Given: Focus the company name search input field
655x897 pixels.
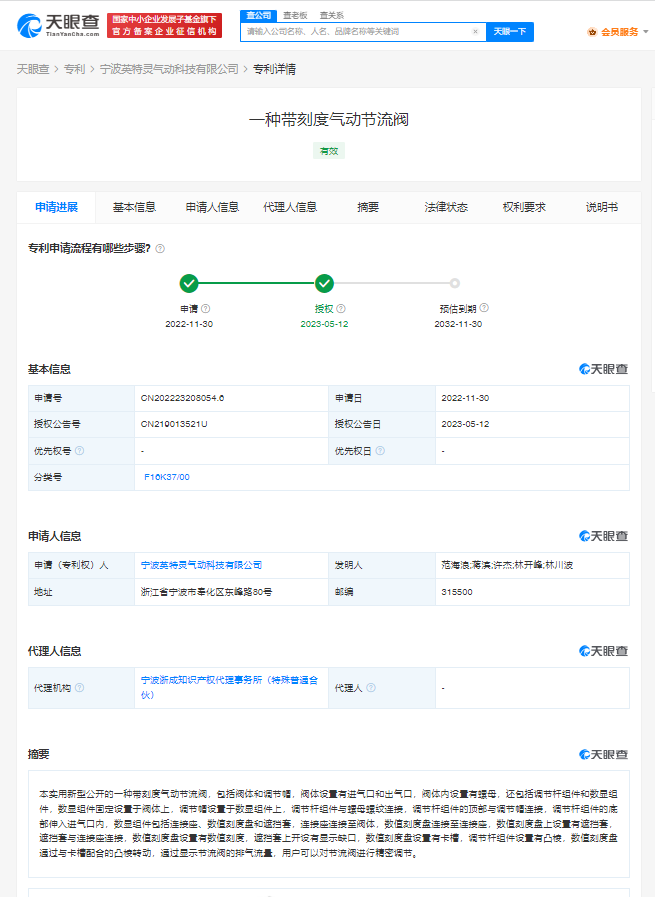Looking at the screenshot, I should tap(355, 32).
